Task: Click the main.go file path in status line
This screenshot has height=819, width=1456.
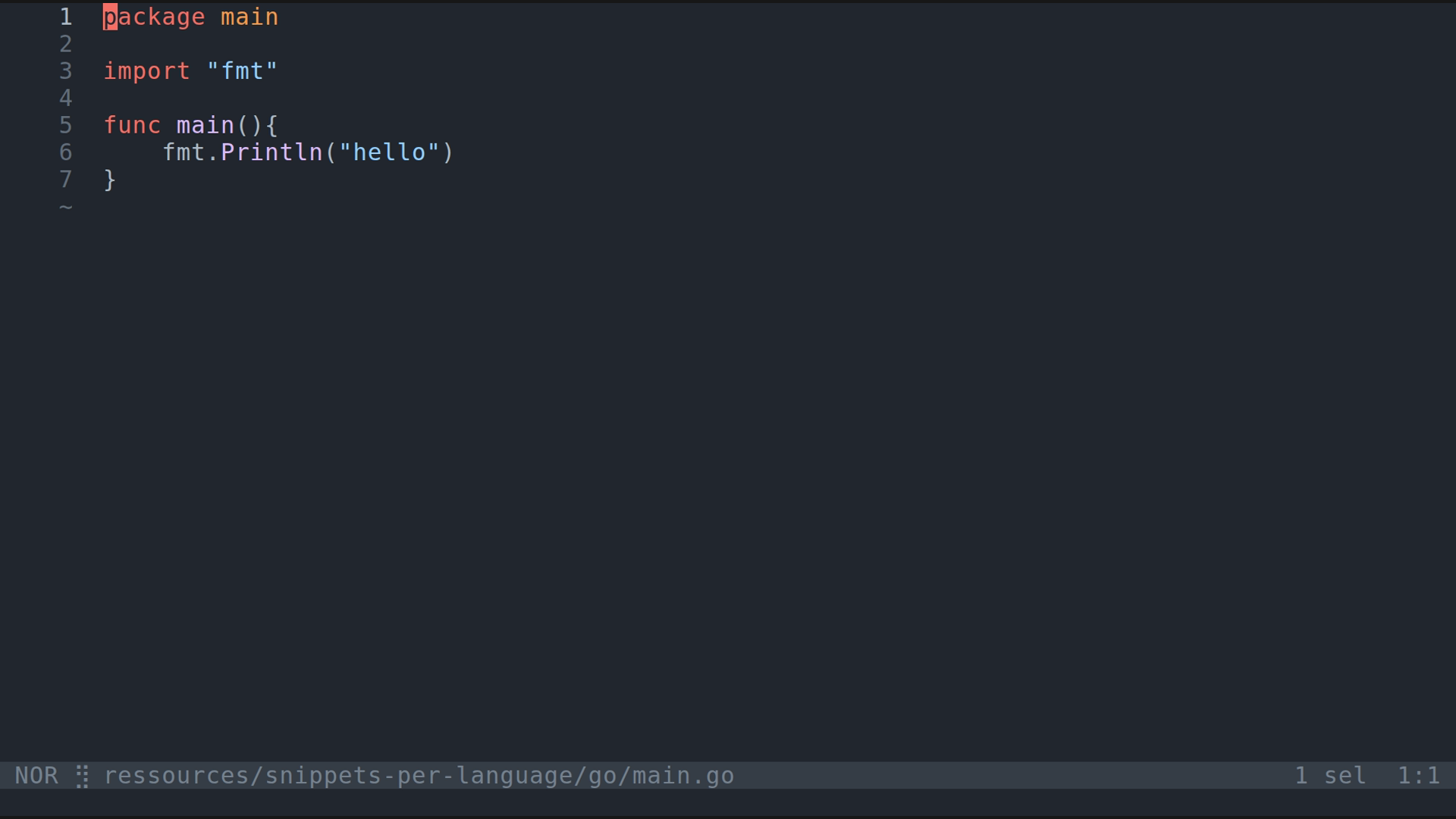Action: pos(419,776)
